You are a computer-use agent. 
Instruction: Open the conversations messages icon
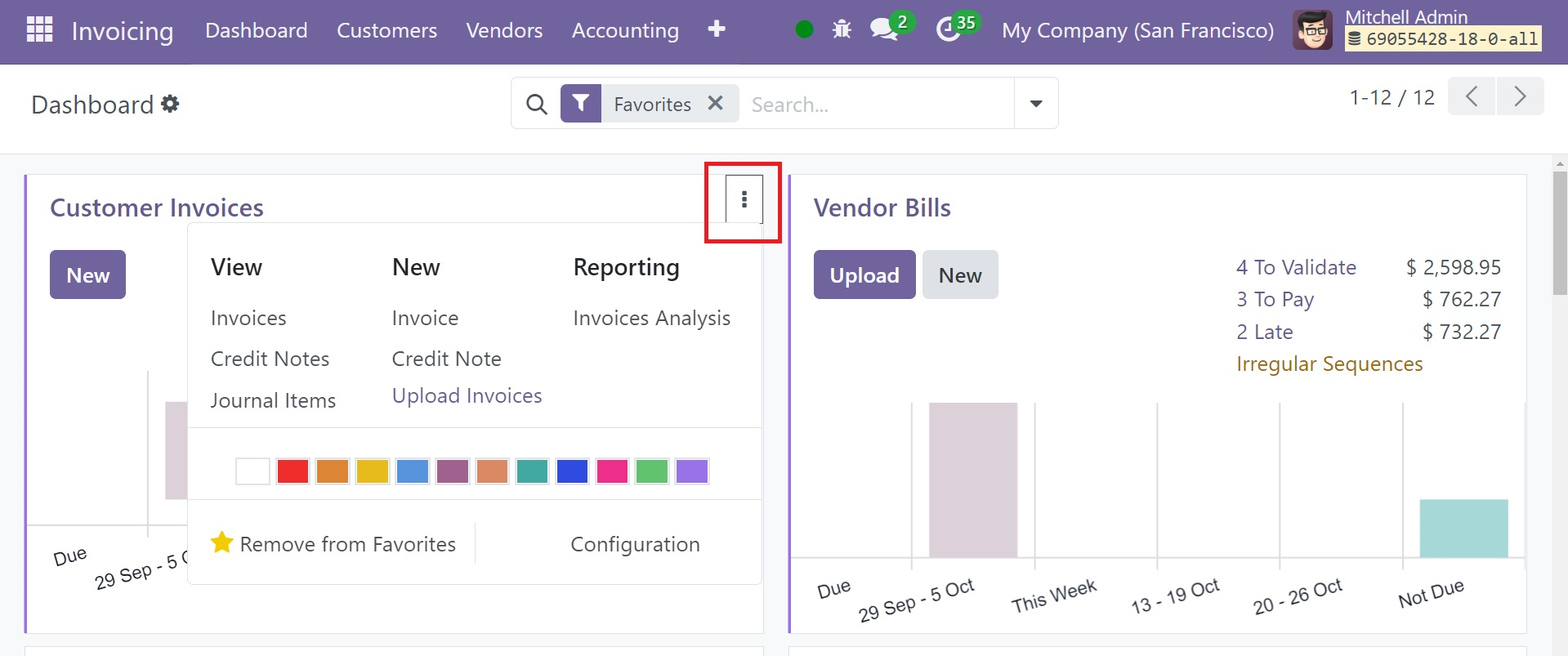pyautogui.click(x=883, y=30)
